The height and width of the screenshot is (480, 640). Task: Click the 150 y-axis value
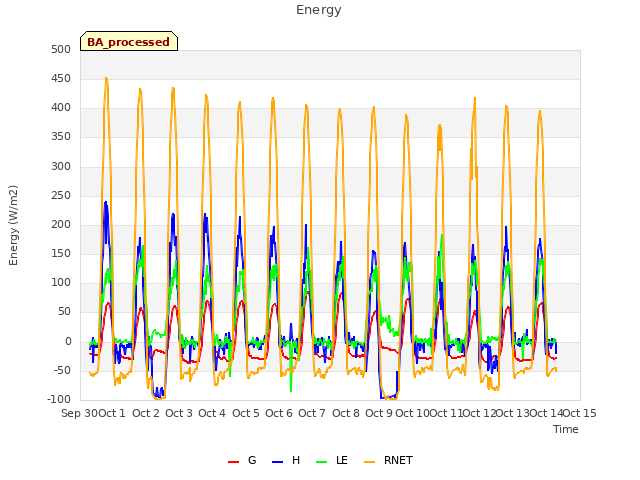coord(61,254)
